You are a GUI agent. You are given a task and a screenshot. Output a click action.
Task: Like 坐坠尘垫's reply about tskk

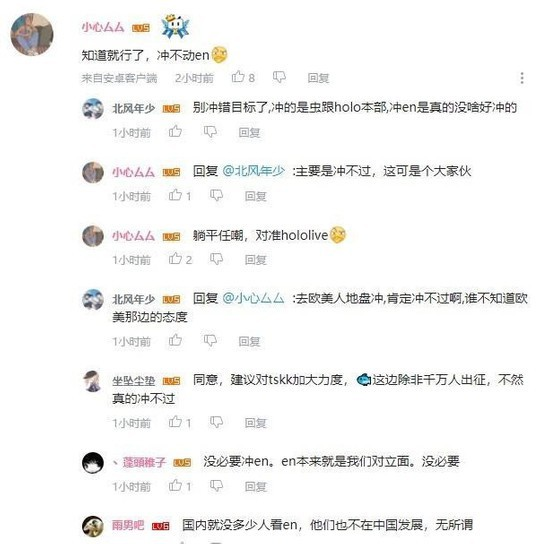175,422
